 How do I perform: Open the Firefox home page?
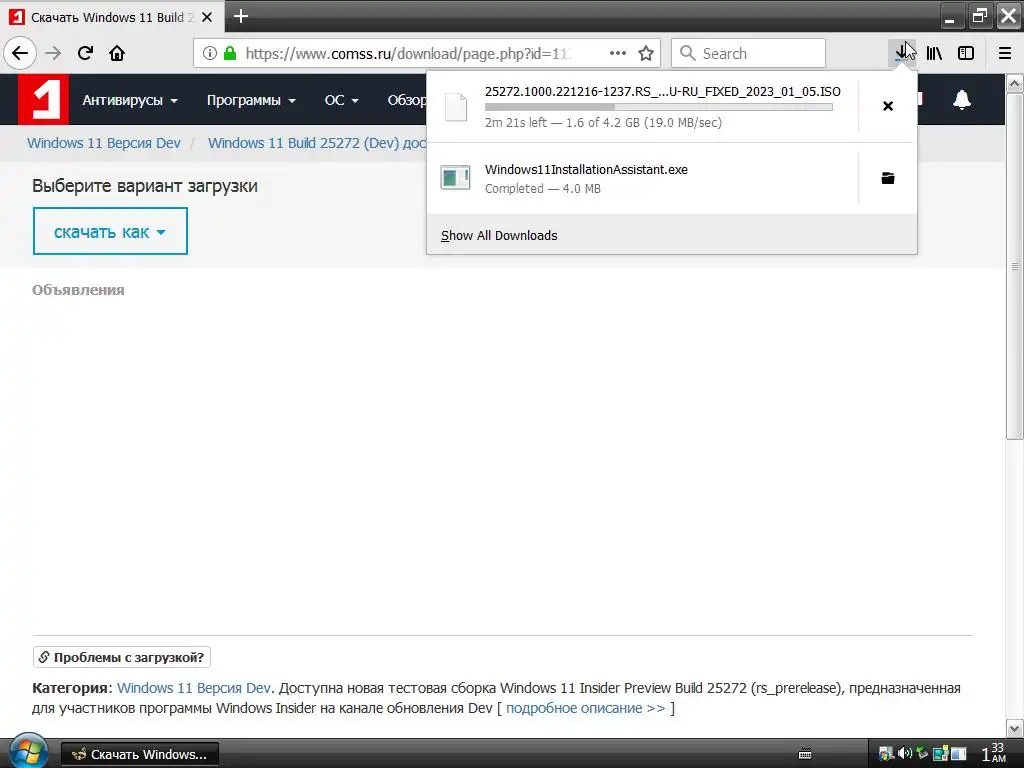tap(117, 54)
